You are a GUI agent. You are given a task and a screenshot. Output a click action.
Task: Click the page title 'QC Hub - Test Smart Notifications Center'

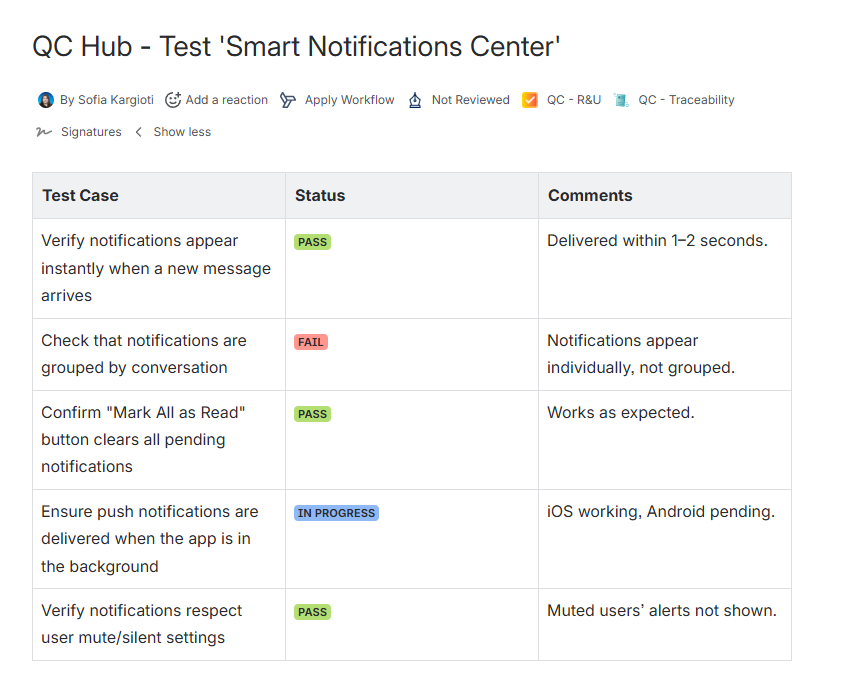[296, 46]
